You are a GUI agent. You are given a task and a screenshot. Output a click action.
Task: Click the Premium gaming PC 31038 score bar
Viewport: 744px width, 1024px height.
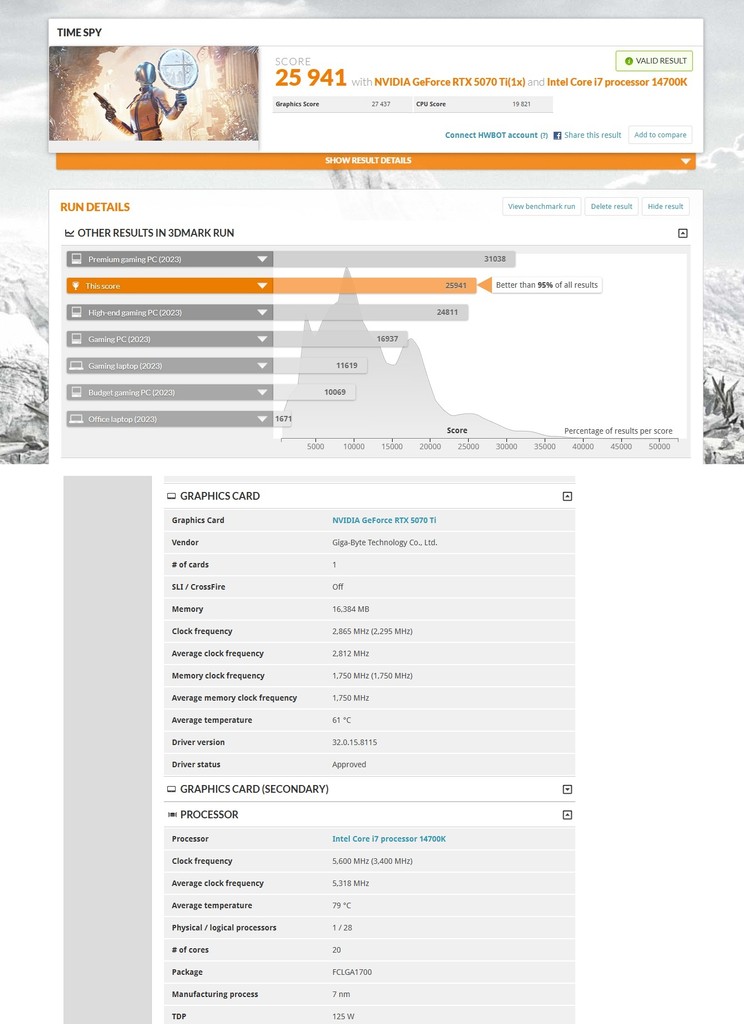[x=394, y=259]
